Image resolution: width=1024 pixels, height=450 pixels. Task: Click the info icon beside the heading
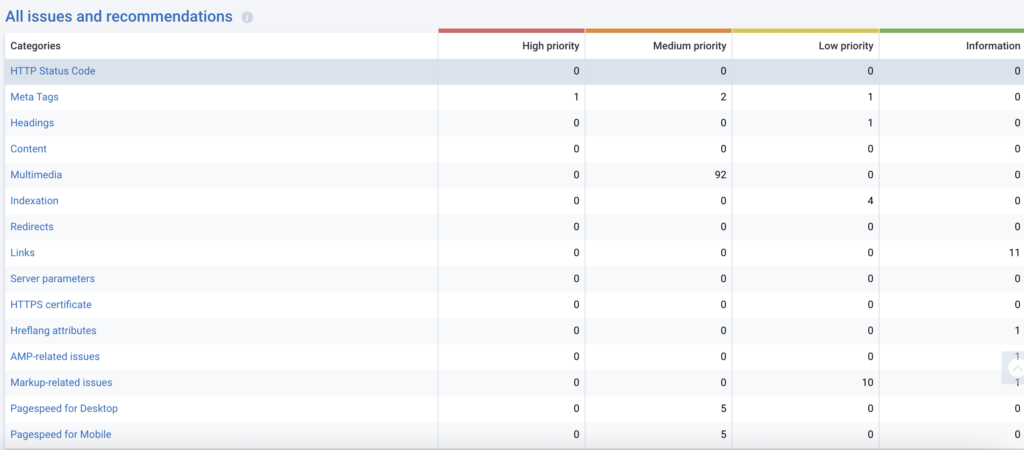pyautogui.click(x=247, y=18)
